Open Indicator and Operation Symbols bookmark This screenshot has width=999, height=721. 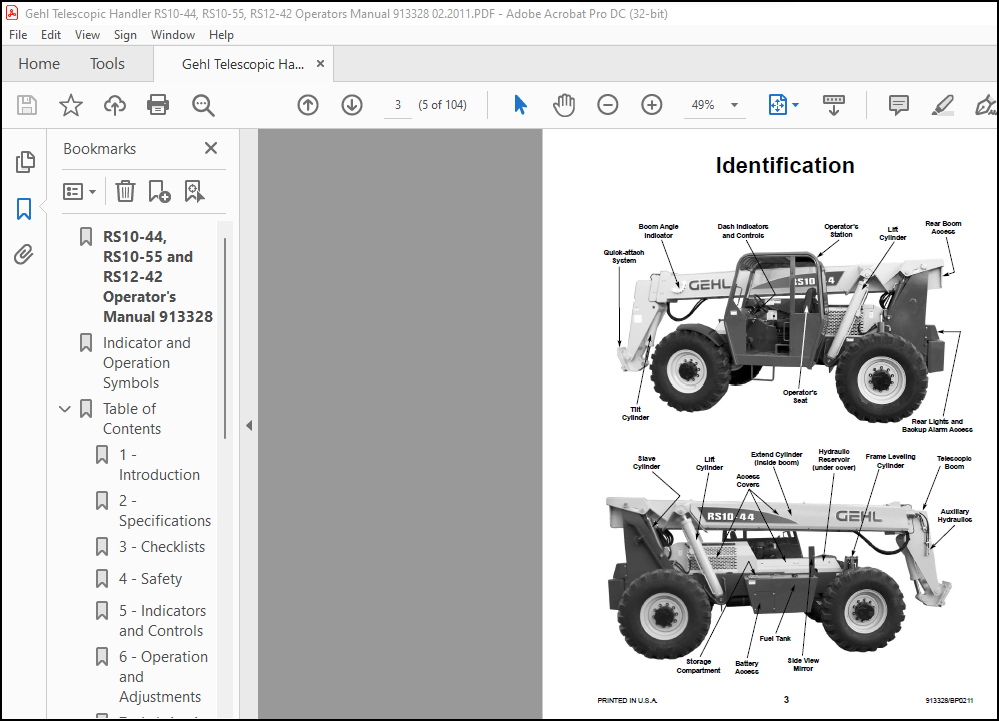(x=147, y=363)
